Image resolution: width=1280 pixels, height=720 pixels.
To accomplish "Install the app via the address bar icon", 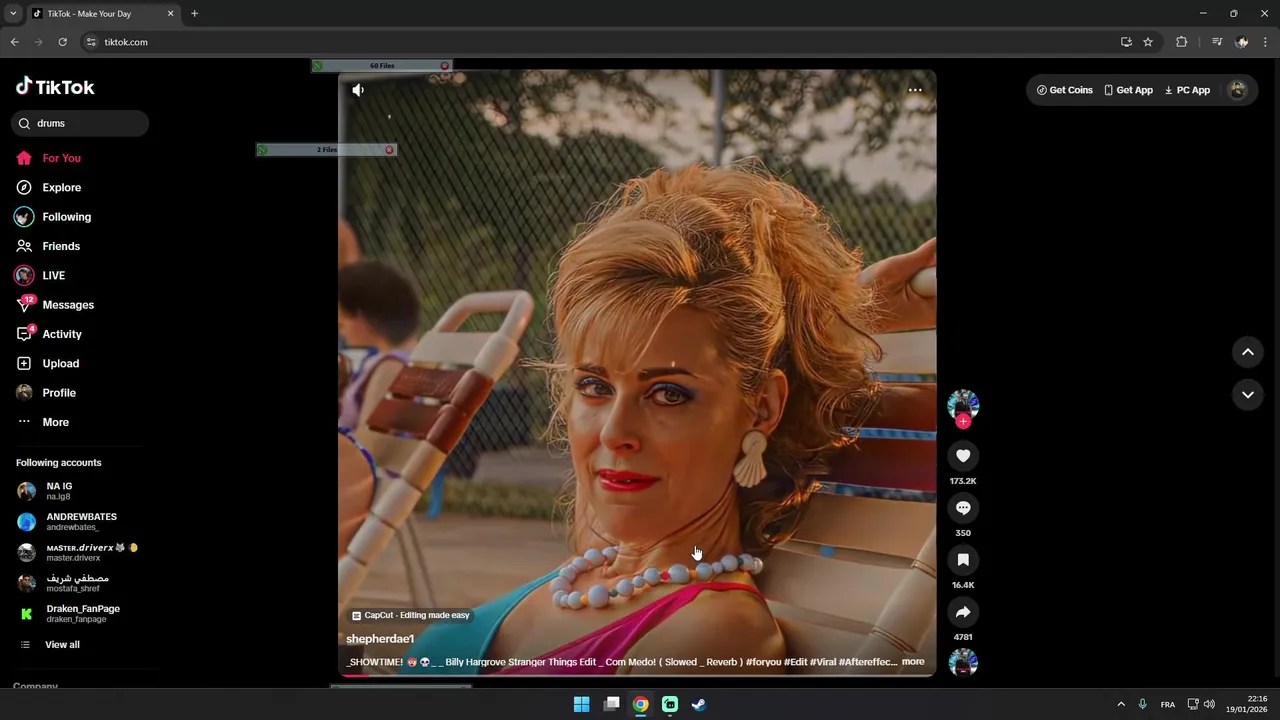I will point(1126,42).
